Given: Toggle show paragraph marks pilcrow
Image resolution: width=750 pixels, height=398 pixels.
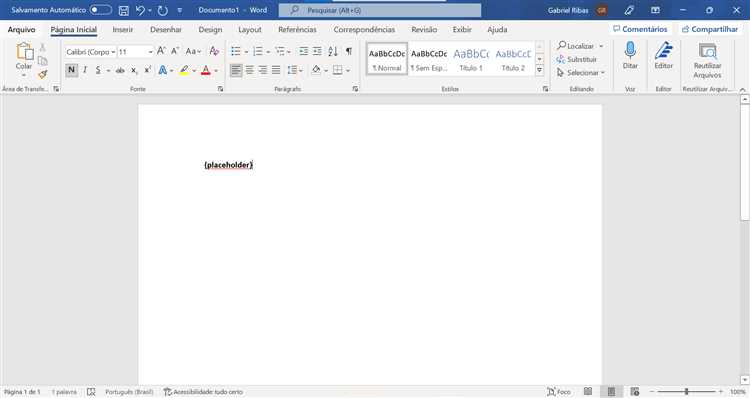Looking at the screenshot, I should [x=349, y=51].
